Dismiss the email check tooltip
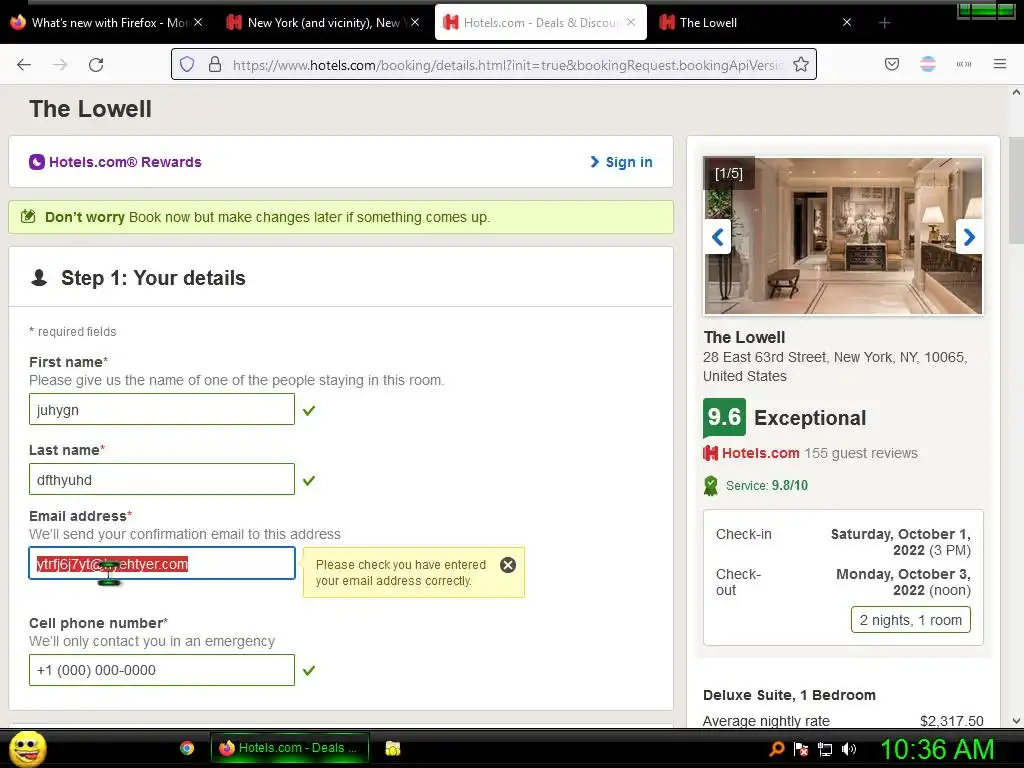 (x=507, y=565)
